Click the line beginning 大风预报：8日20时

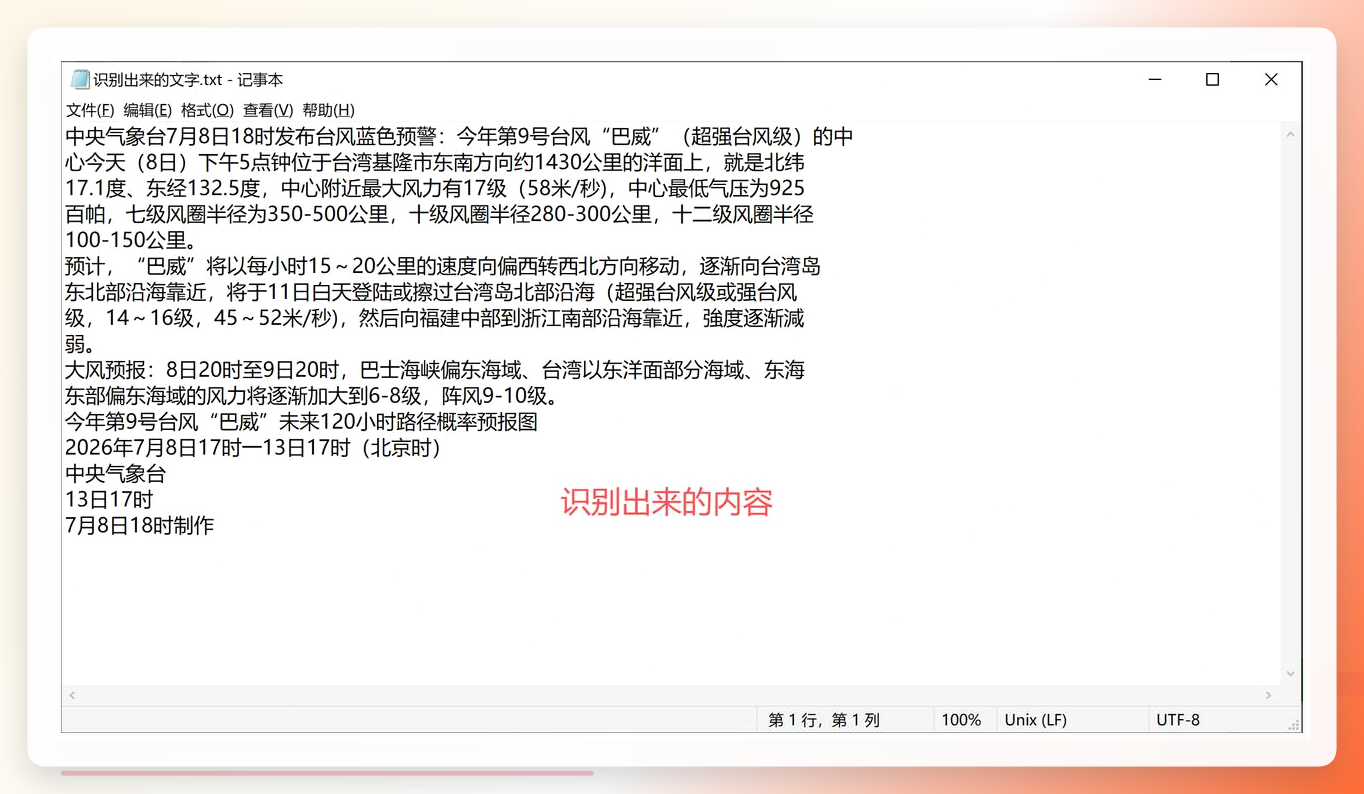point(435,370)
